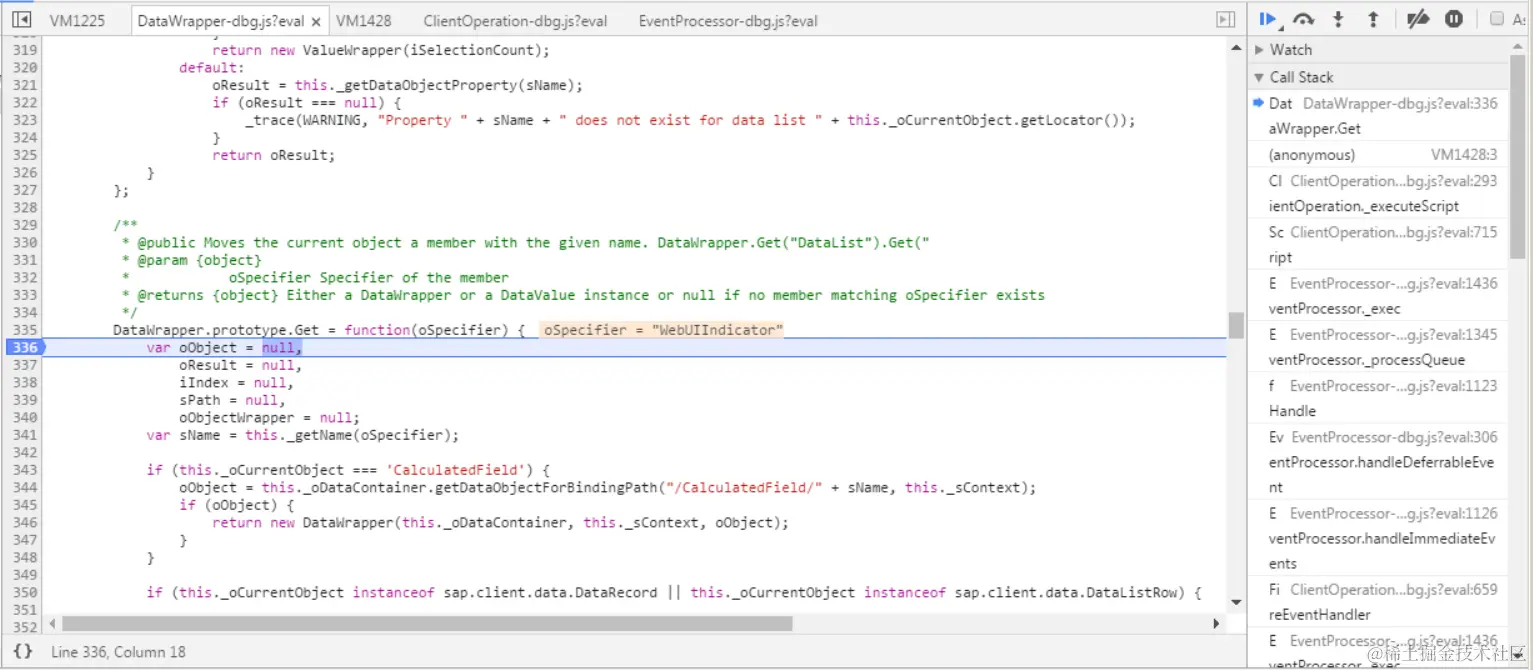1533x670 pixels.
Task: Open DataWrapper-dbg.js?eval:336 call stack link
Action: 1400,103
